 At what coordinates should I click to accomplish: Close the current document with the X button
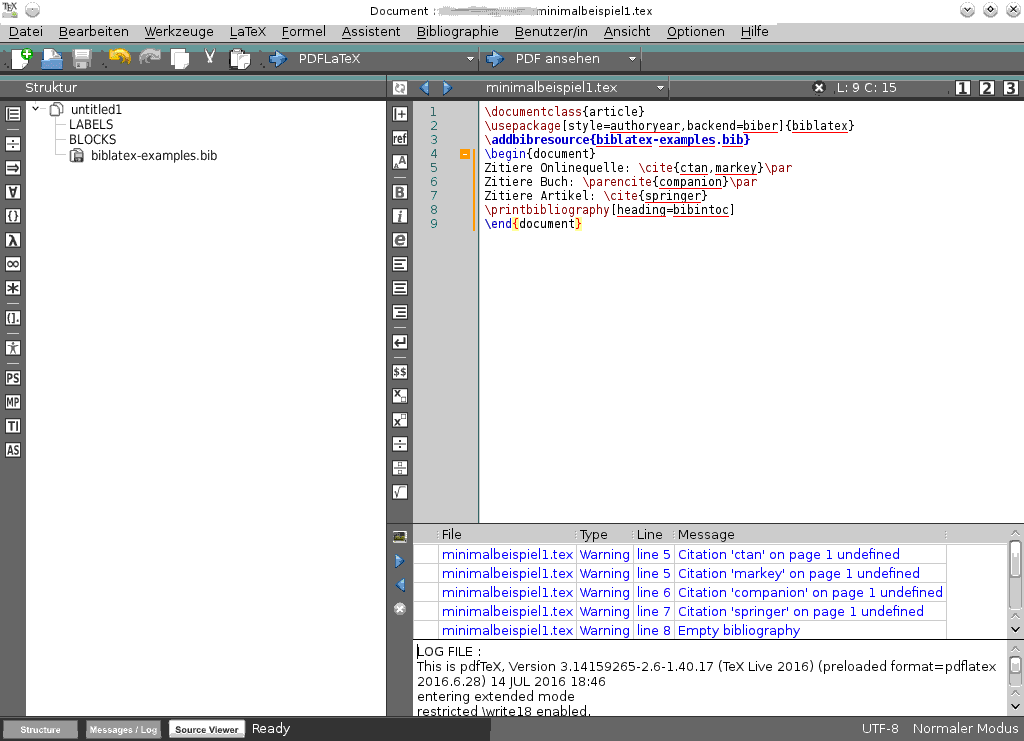pos(819,87)
